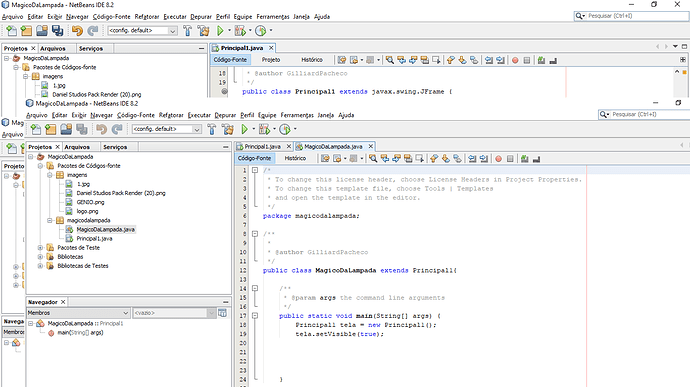Toggle the red macro recording button in the editor toolbar
Viewport: 690px width, 387px height.
pos(498,159)
